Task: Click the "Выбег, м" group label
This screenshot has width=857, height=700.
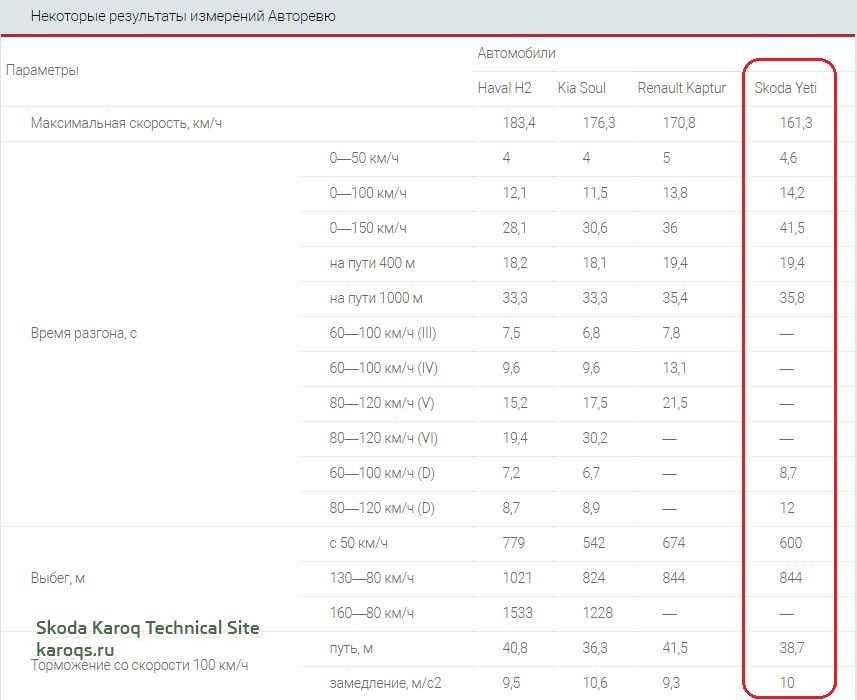Action: (58, 578)
